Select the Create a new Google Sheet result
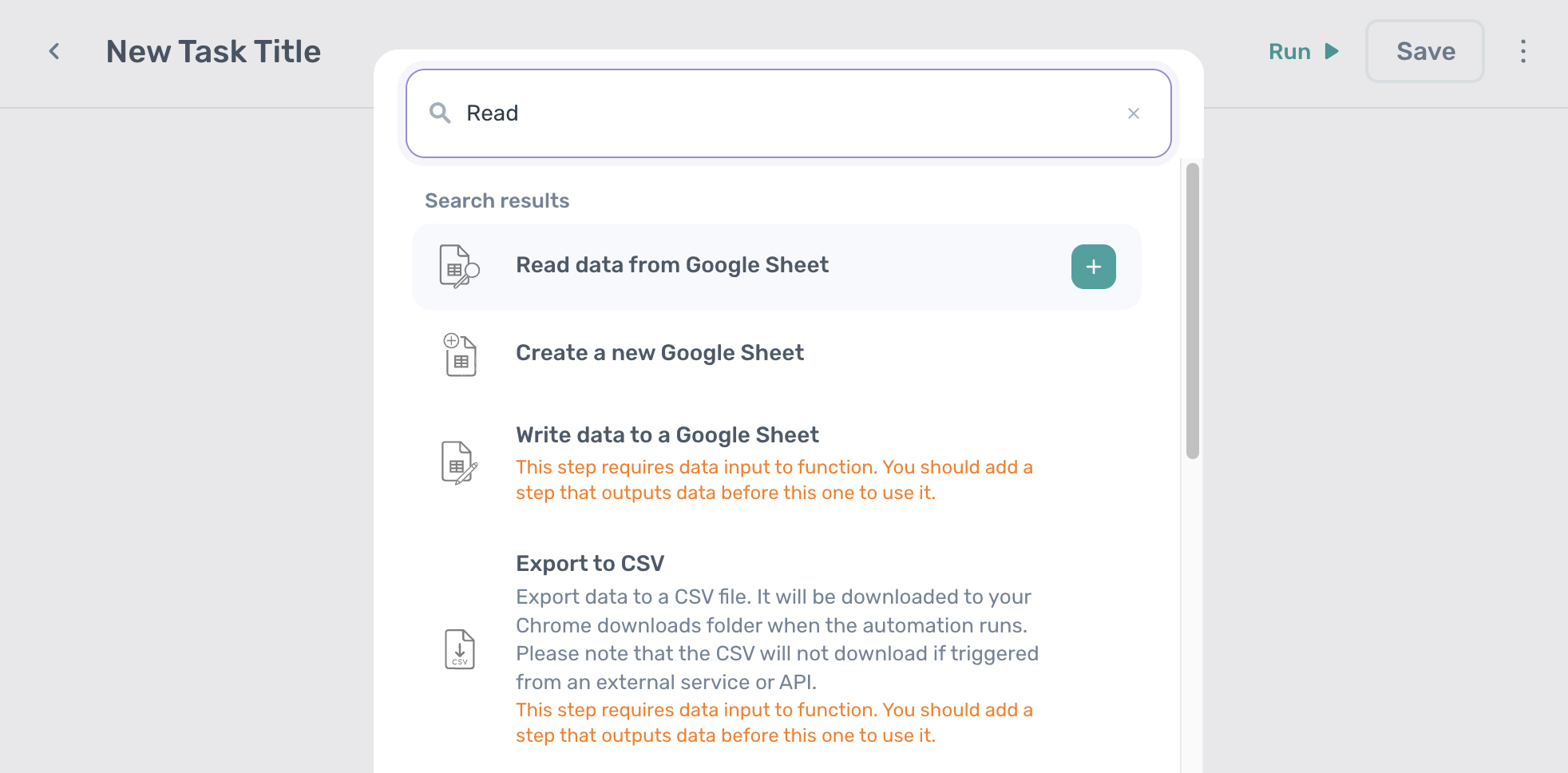 pos(659,352)
